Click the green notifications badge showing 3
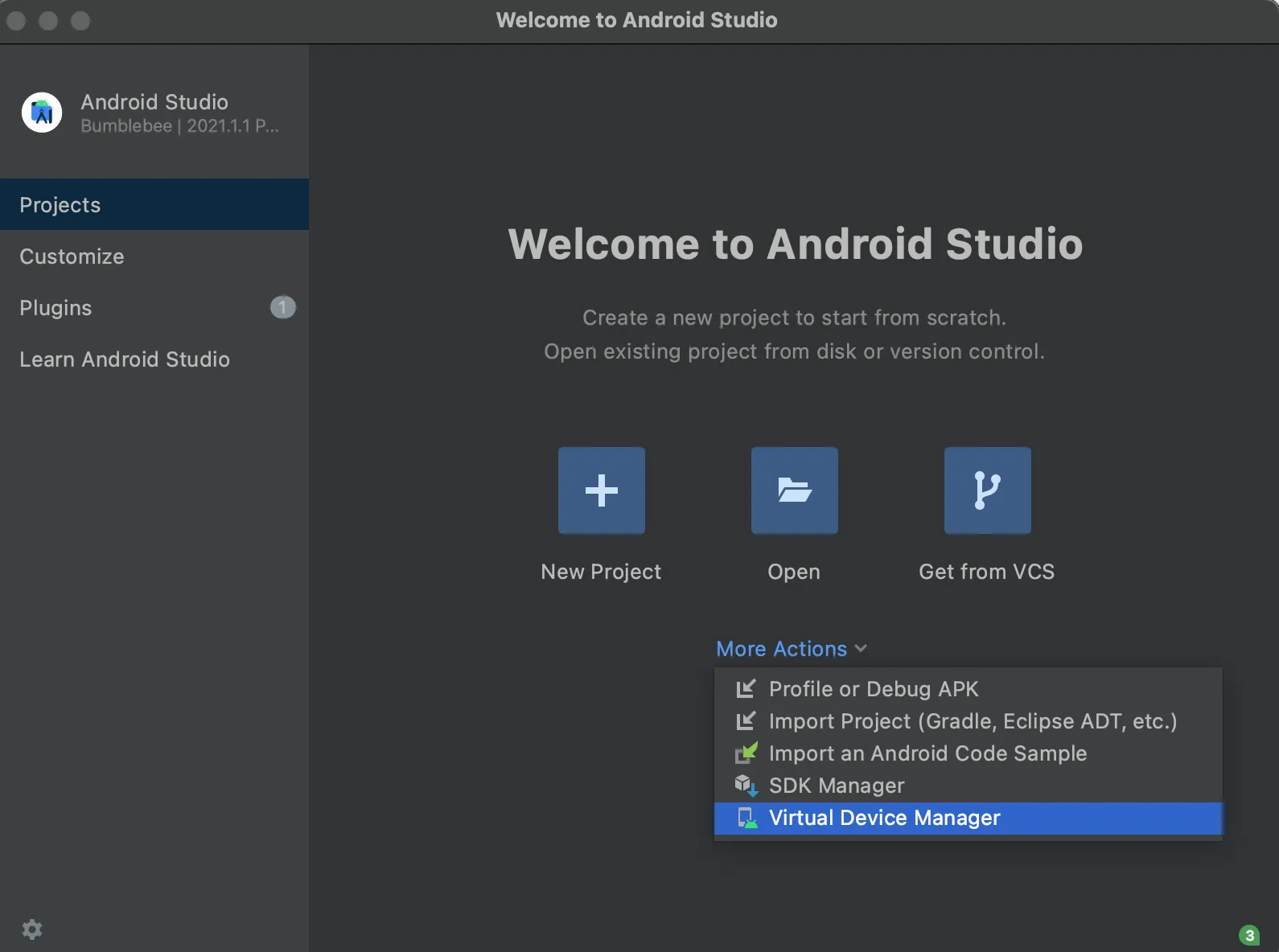Viewport: 1279px width, 952px height. tap(1248, 935)
